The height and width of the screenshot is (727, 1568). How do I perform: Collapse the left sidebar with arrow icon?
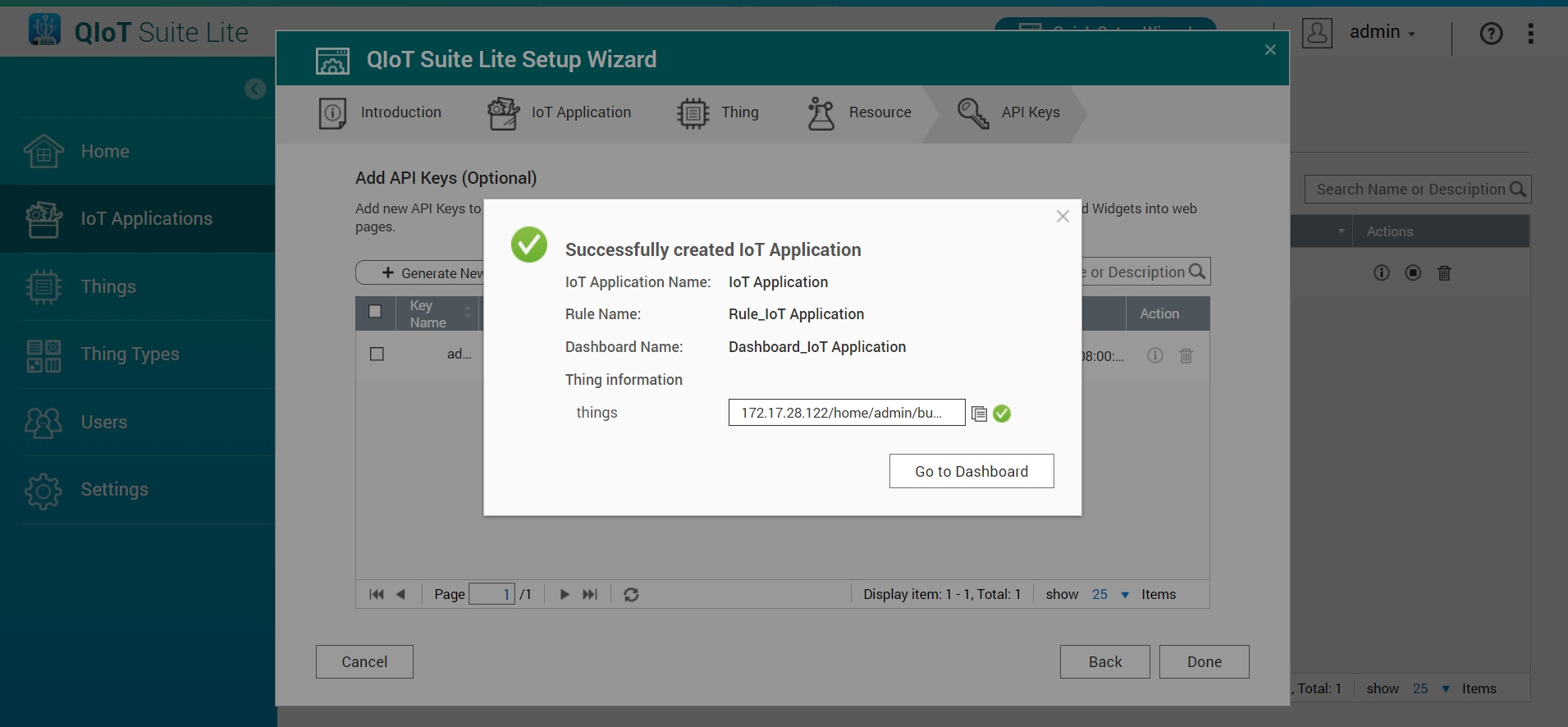[x=255, y=89]
